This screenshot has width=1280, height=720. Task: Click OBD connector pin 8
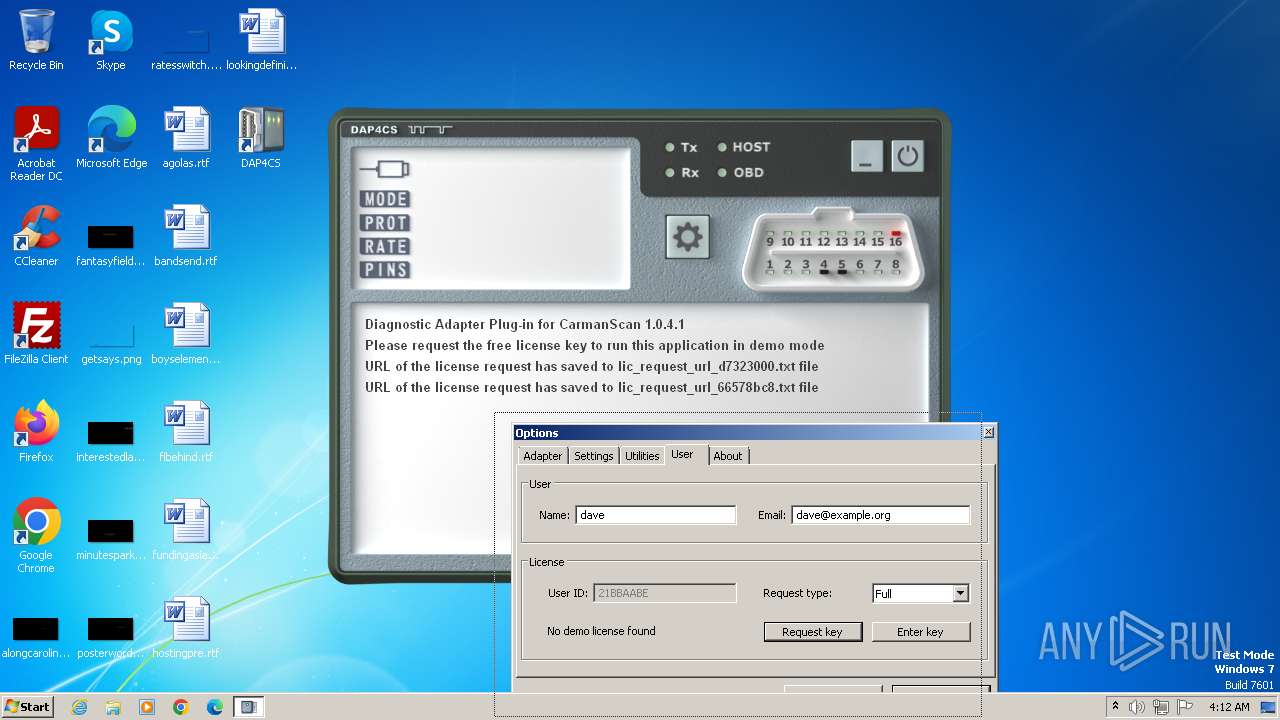pyautogui.click(x=895, y=265)
